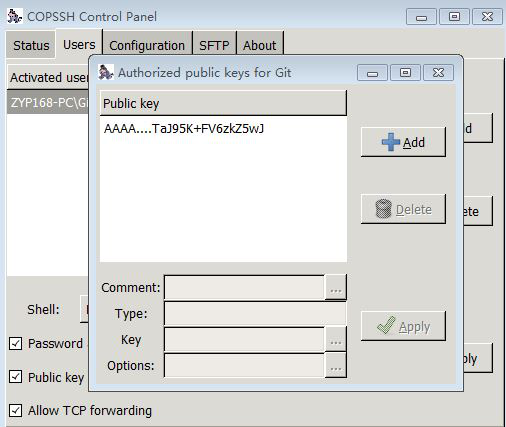Open the Key field ellipsis button
The height and width of the screenshot is (427, 506).
[x=336, y=339]
